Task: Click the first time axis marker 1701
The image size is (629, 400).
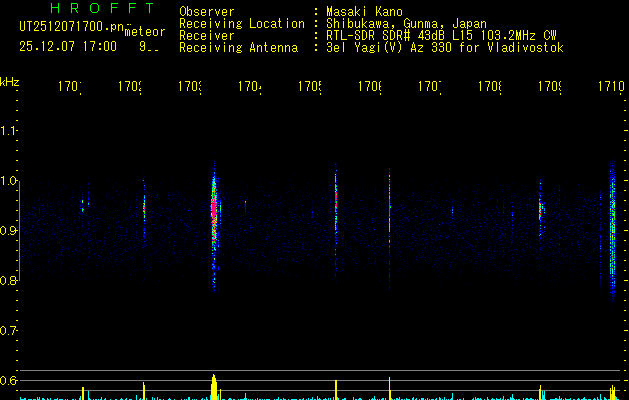Action: coord(70,88)
